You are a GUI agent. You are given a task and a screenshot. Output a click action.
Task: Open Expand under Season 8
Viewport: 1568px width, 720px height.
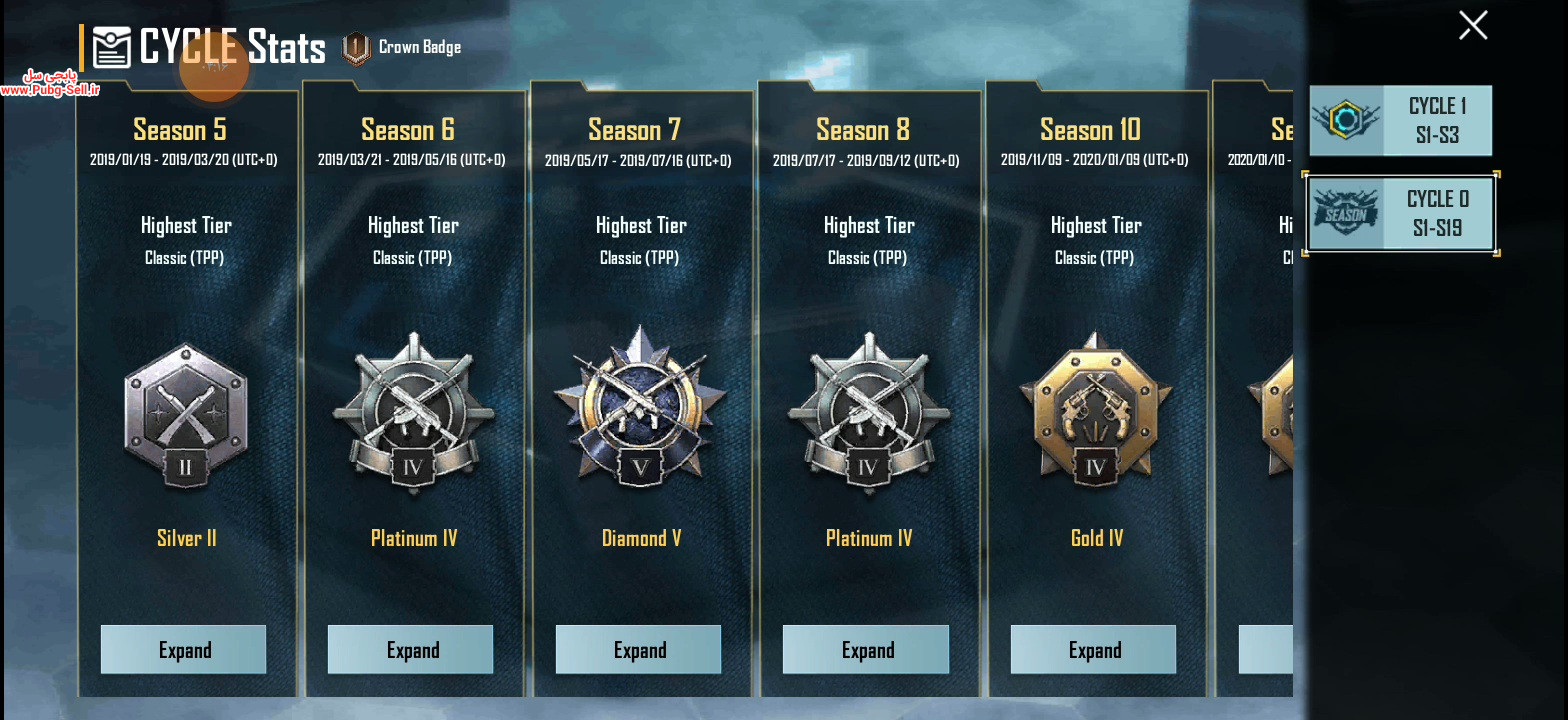point(866,650)
